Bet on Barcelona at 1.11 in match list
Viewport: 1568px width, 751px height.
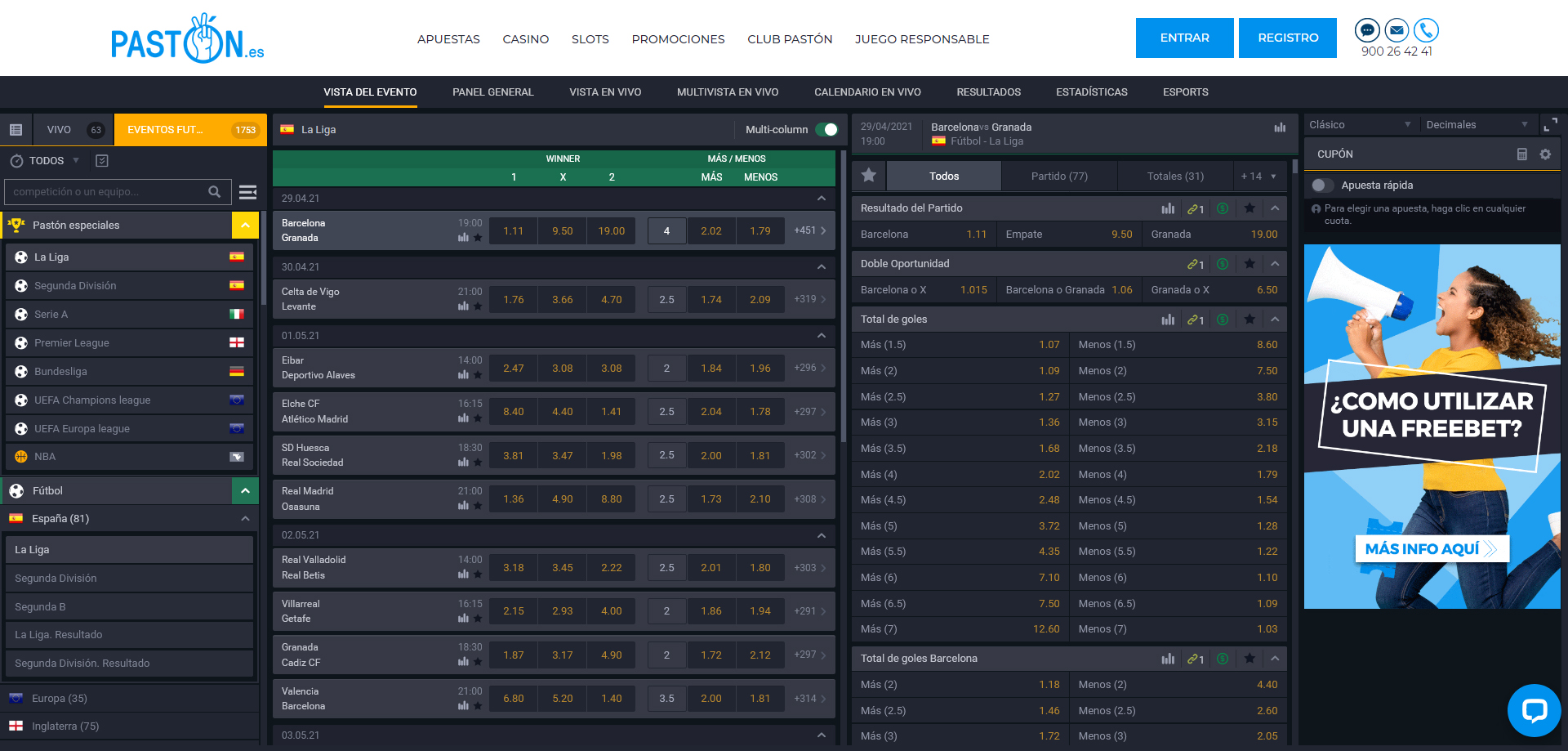coord(514,230)
